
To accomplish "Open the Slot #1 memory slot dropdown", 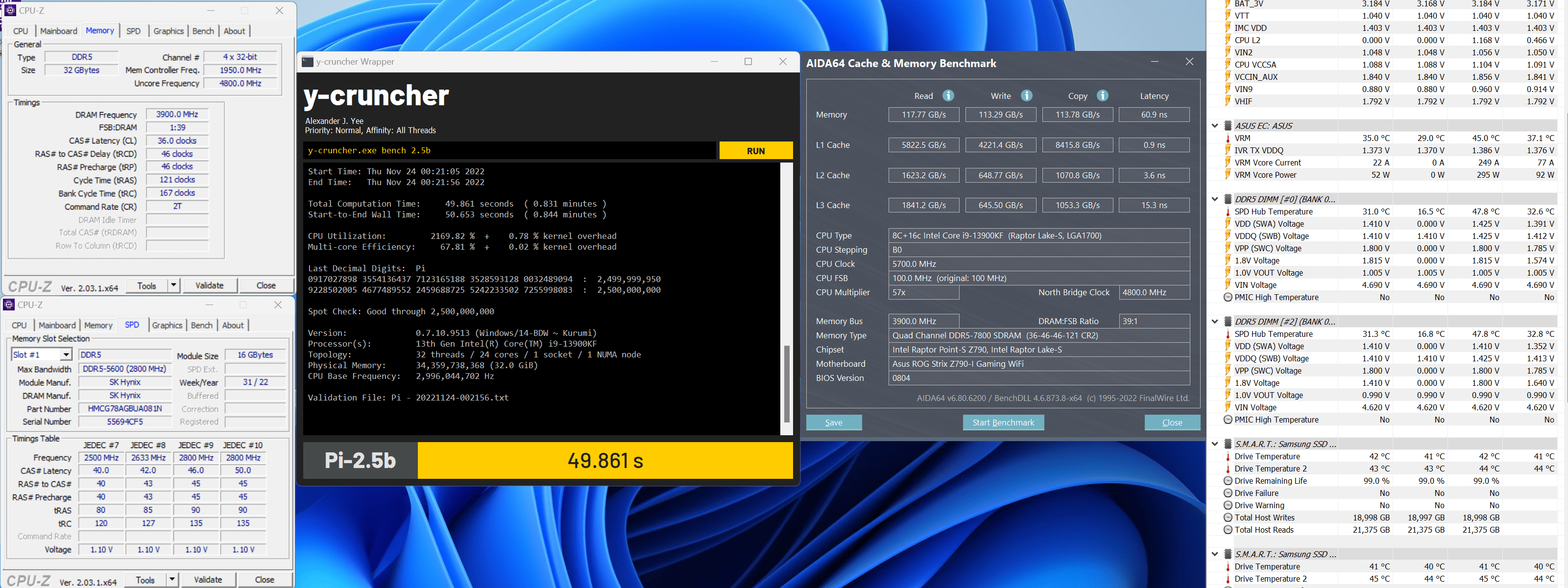I will pyautogui.click(x=66, y=354).
